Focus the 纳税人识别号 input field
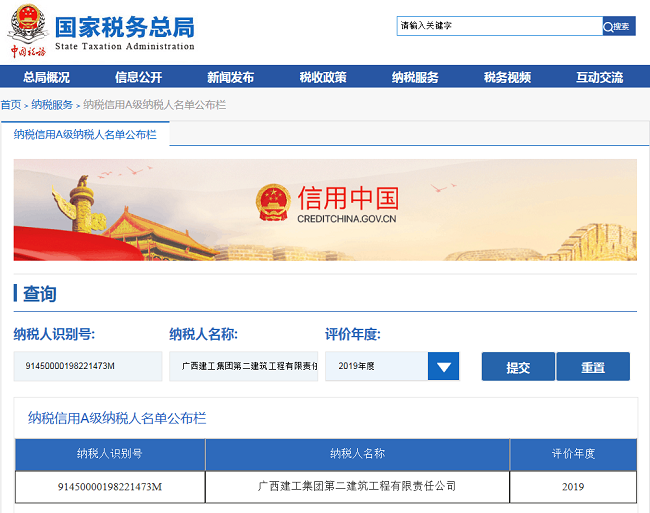 pyautogui.click(x=88, y=367)
